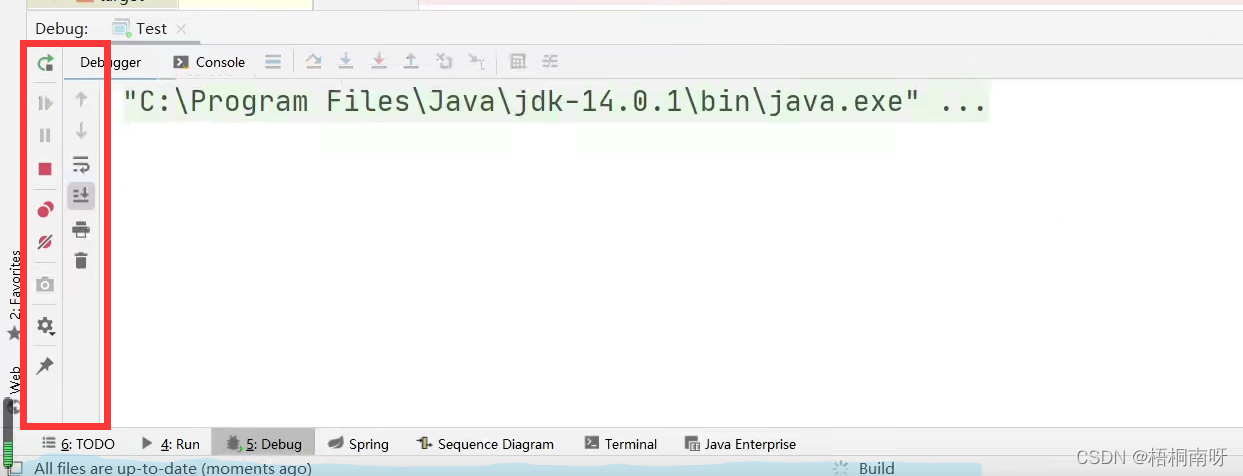Screen dimensions: 1243x476
Task: Toggle scroll to end of console
Action: pyautogui.click(x=81, y=195)
